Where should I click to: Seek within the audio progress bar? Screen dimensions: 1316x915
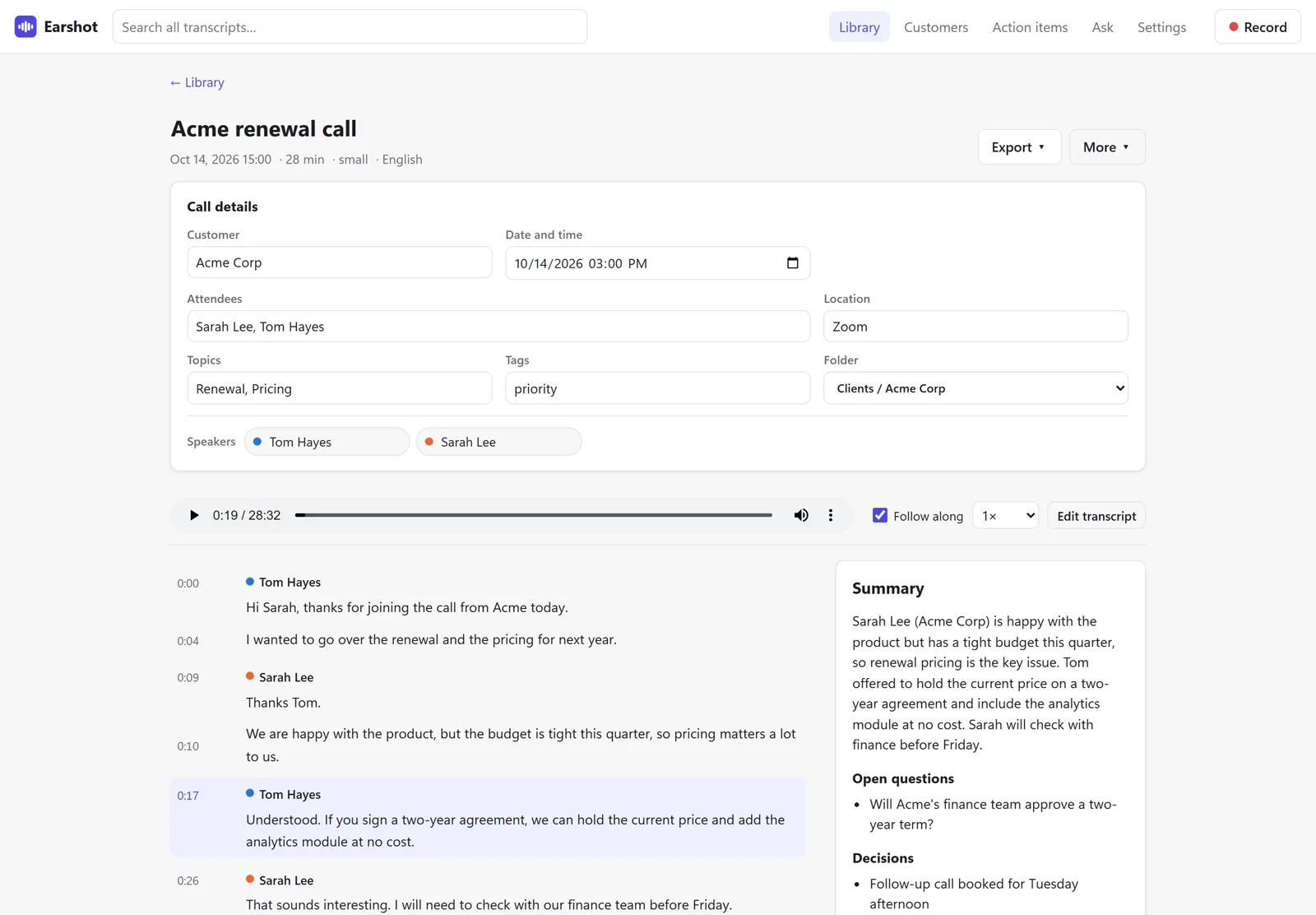point(534,515)
